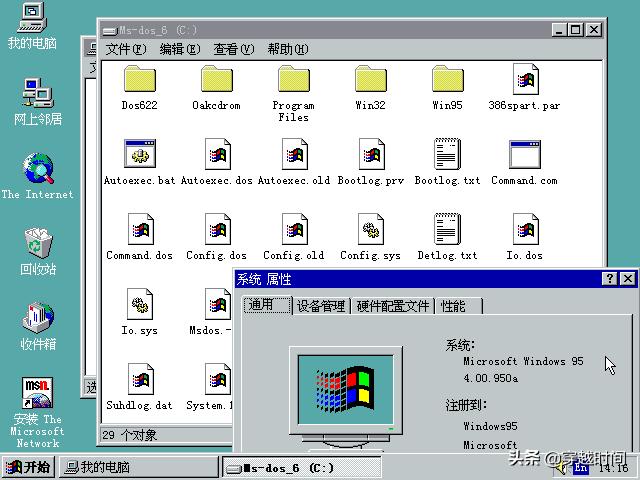The image size is (640, 480).
Task: Select the Autoexec.dos file icon
Action: point(218,154)
